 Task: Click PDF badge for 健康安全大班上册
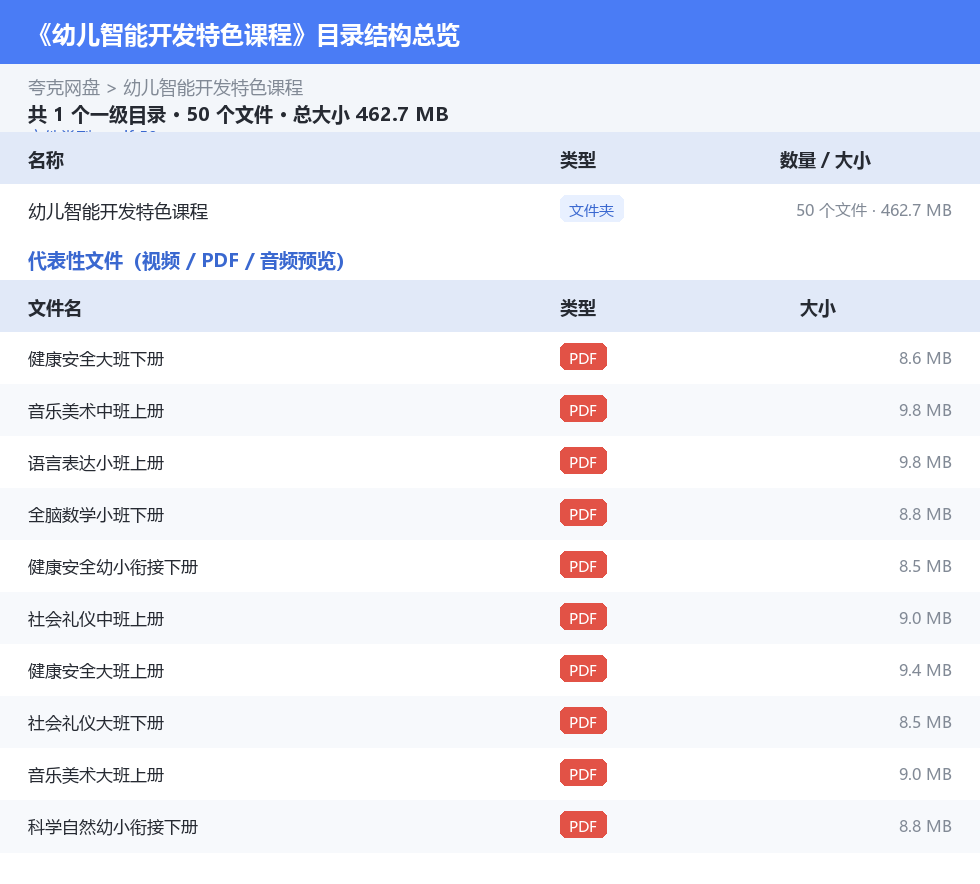(583, 668)
